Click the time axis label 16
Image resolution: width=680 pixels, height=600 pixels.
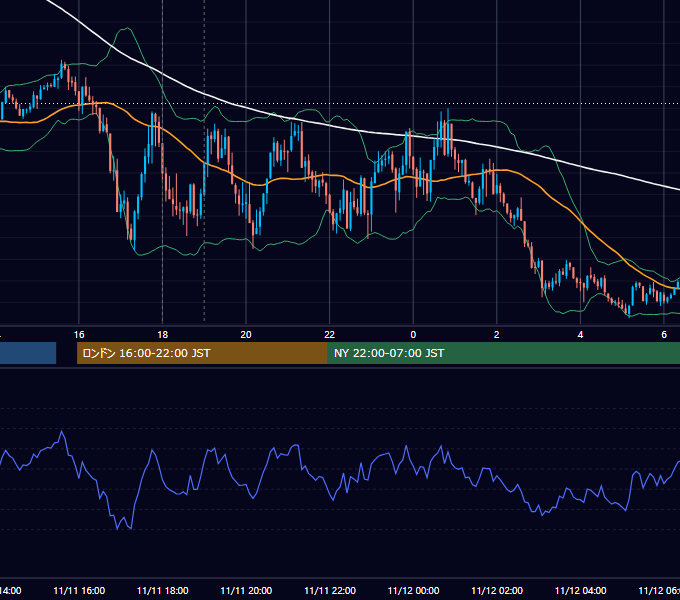pyautogui.click(x=79, y=335)
